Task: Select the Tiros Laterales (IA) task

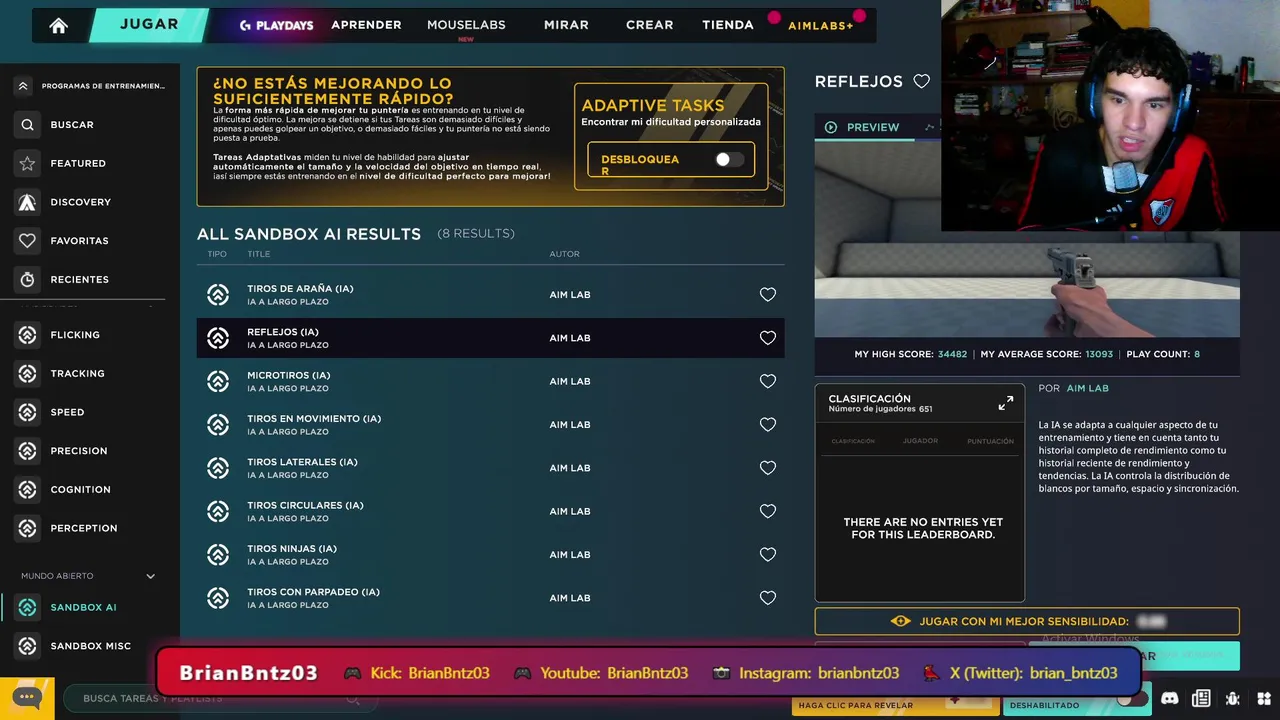Action: coord(490,468)
